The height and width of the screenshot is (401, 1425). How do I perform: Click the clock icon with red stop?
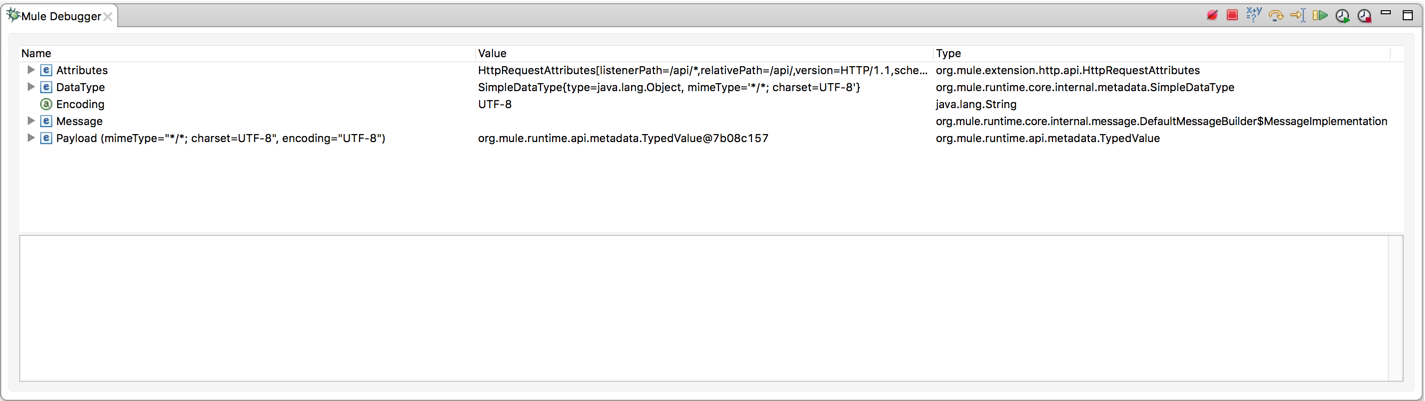coord(1364,16)
